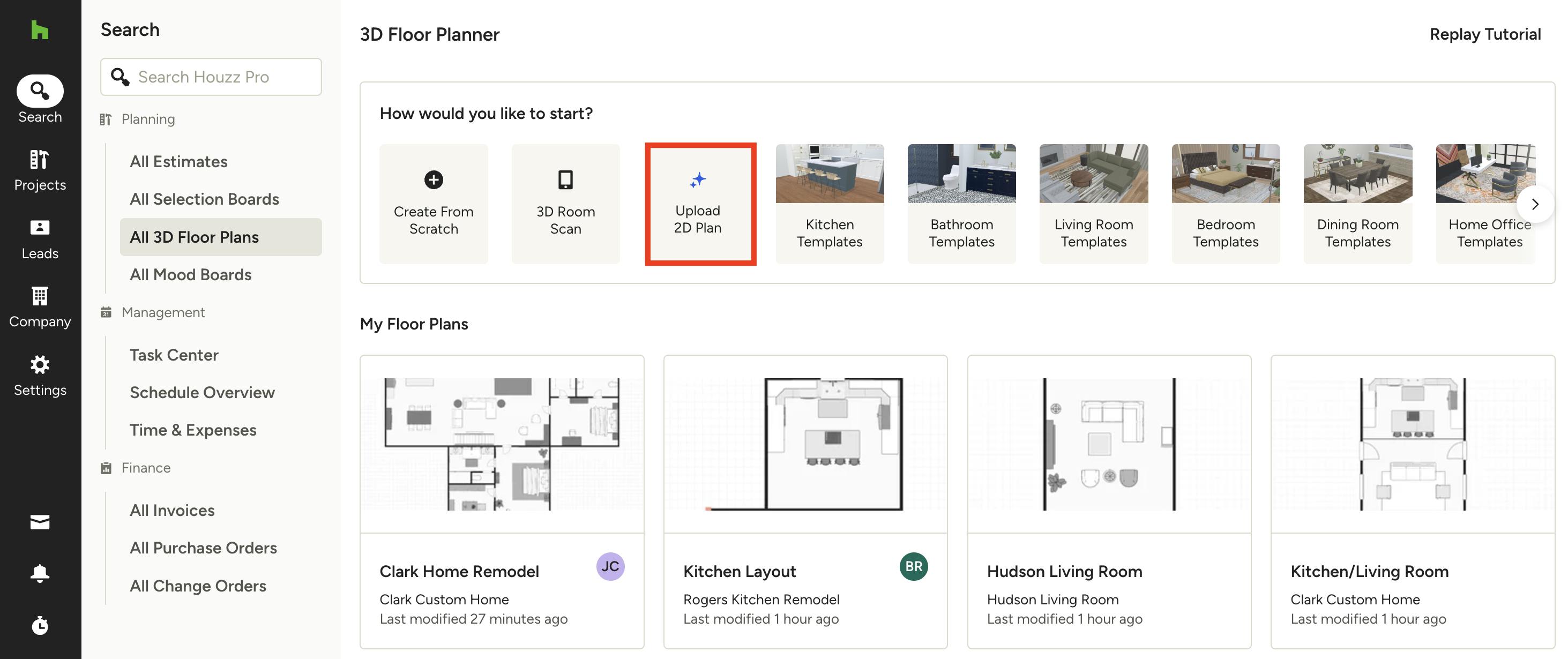The height and width of the screenshot is (659, 1568).
Task: Click the phone icon on 3D Room Scan
Action: (x=565, y=179)
